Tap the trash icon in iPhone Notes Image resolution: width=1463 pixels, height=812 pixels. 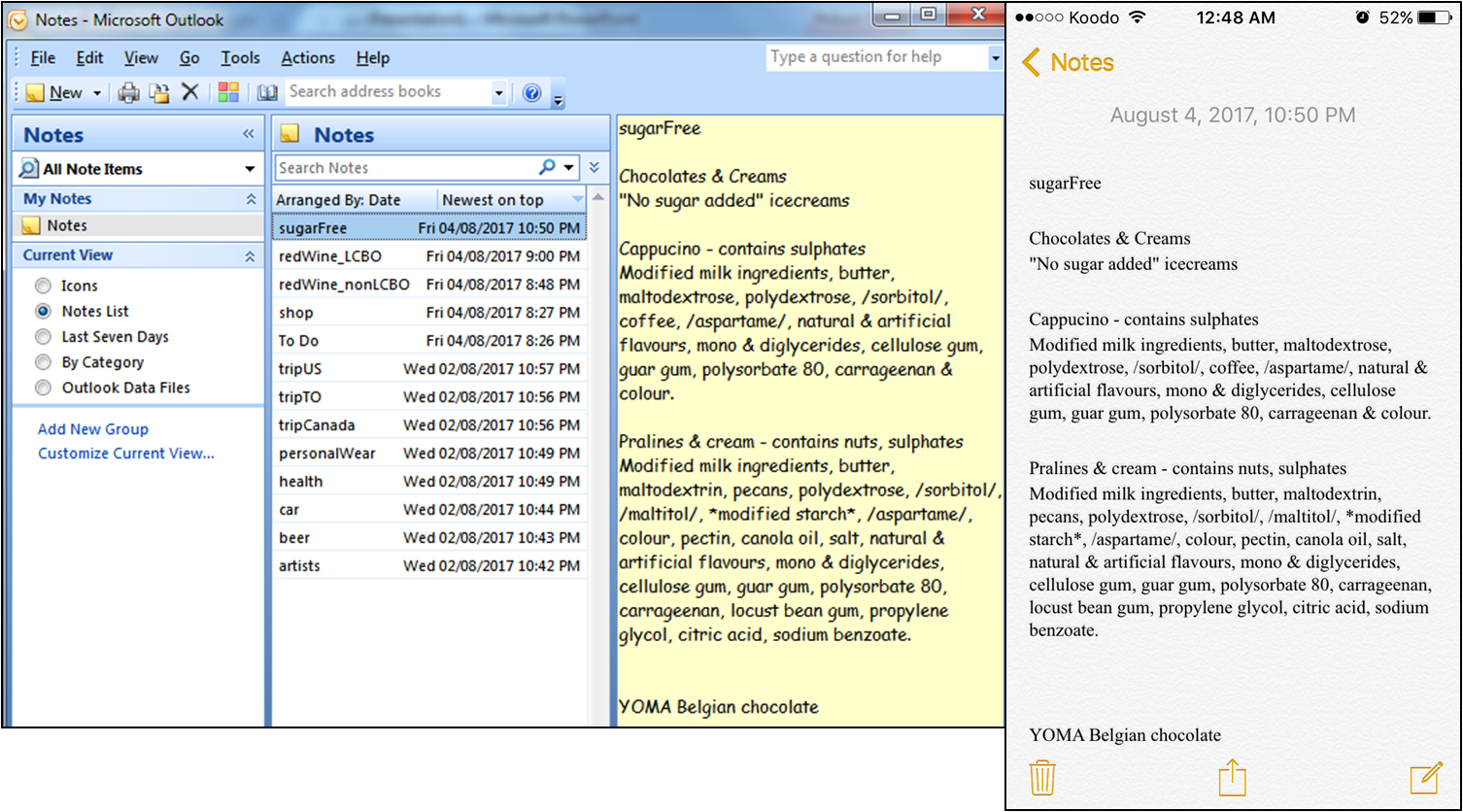[x=1042, y=779]
